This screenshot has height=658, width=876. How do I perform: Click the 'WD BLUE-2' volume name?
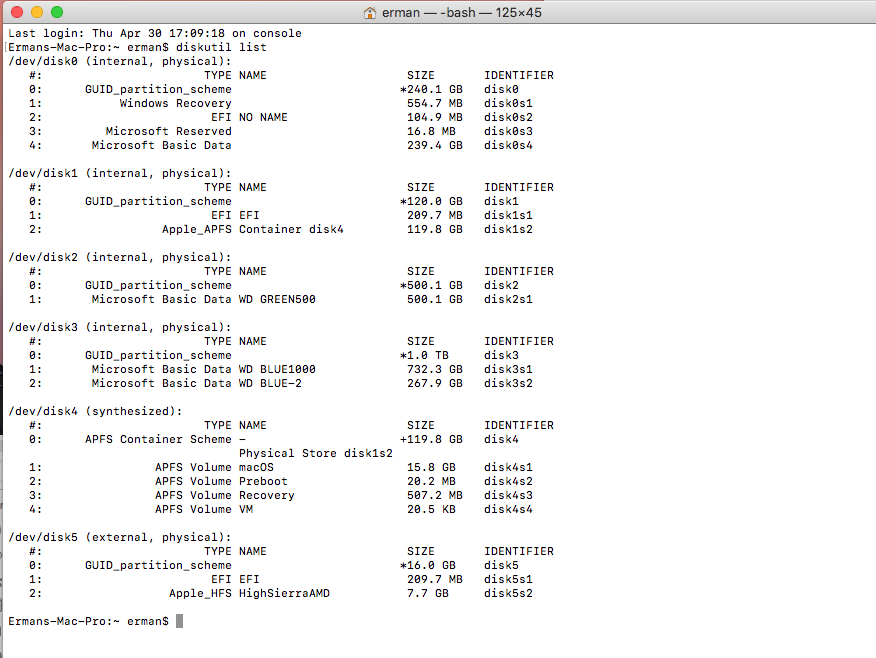pos(270,383)
